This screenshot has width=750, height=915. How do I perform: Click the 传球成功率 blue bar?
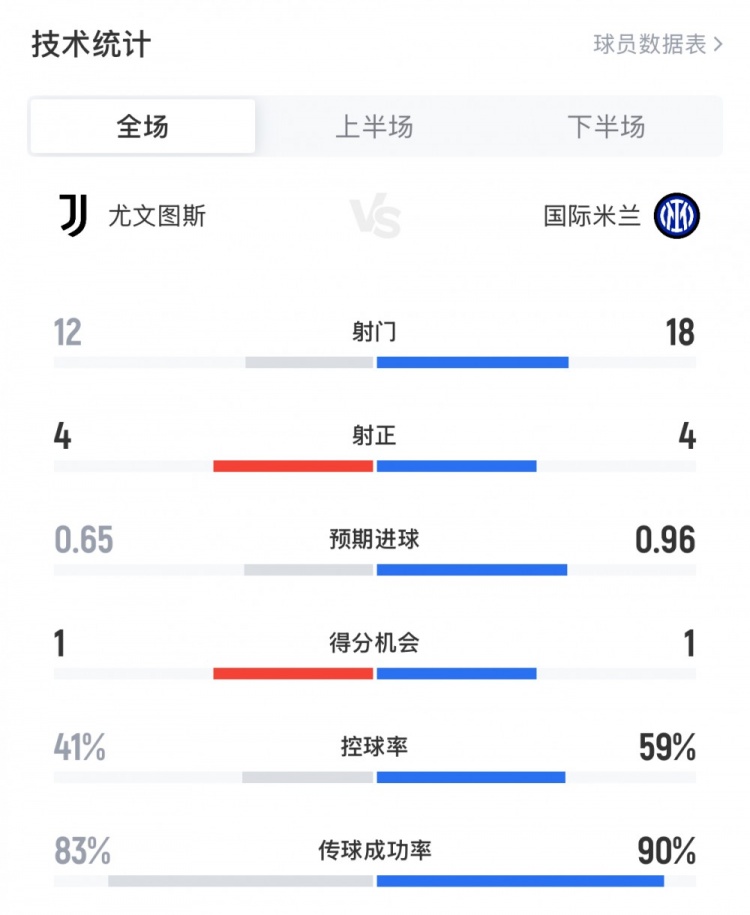[519, 881]
